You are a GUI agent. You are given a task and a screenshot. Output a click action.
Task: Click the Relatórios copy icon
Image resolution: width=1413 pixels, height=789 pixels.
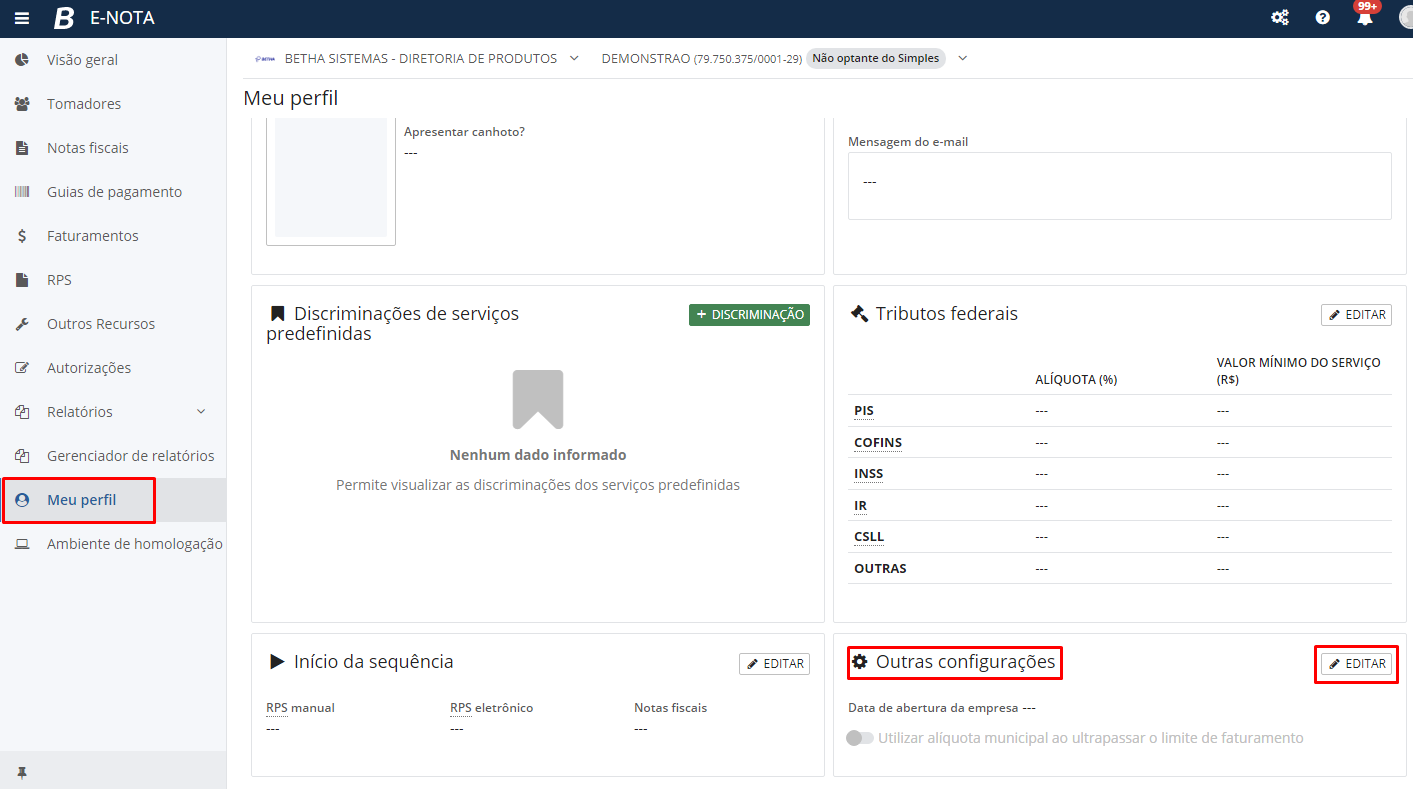tap(22, 412)
